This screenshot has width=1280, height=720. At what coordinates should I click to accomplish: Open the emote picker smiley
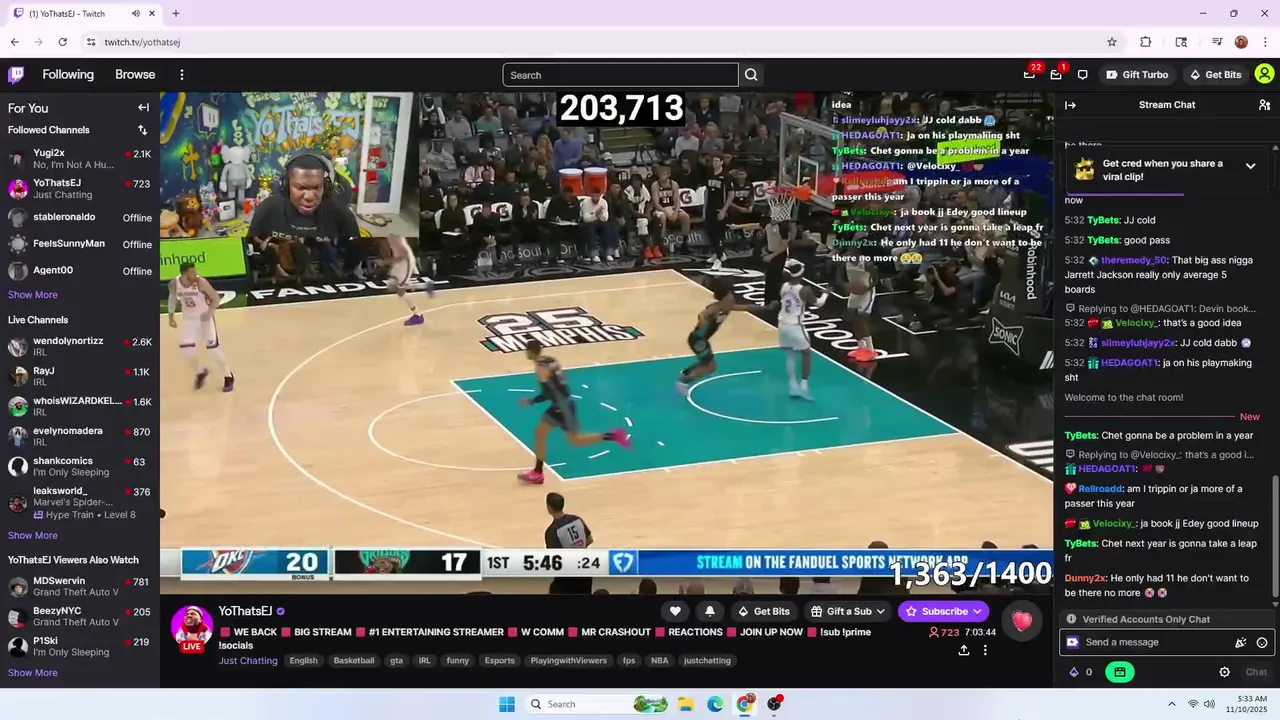1262,643
